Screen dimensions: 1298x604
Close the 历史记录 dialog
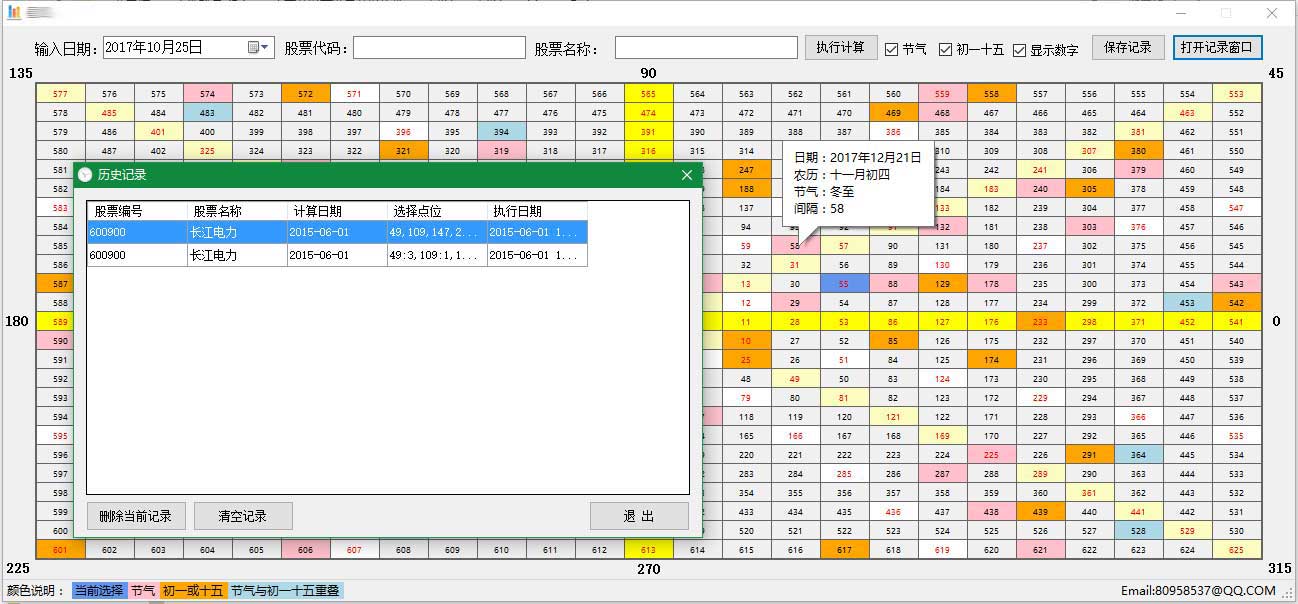(687, 175)
